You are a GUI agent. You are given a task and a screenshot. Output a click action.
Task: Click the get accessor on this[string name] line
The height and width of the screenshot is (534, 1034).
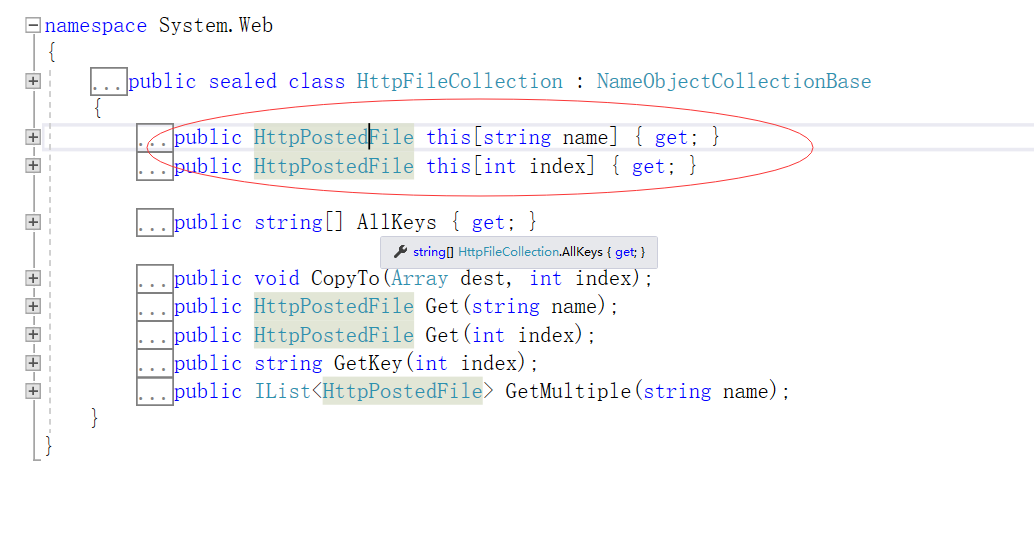[671, 137]
